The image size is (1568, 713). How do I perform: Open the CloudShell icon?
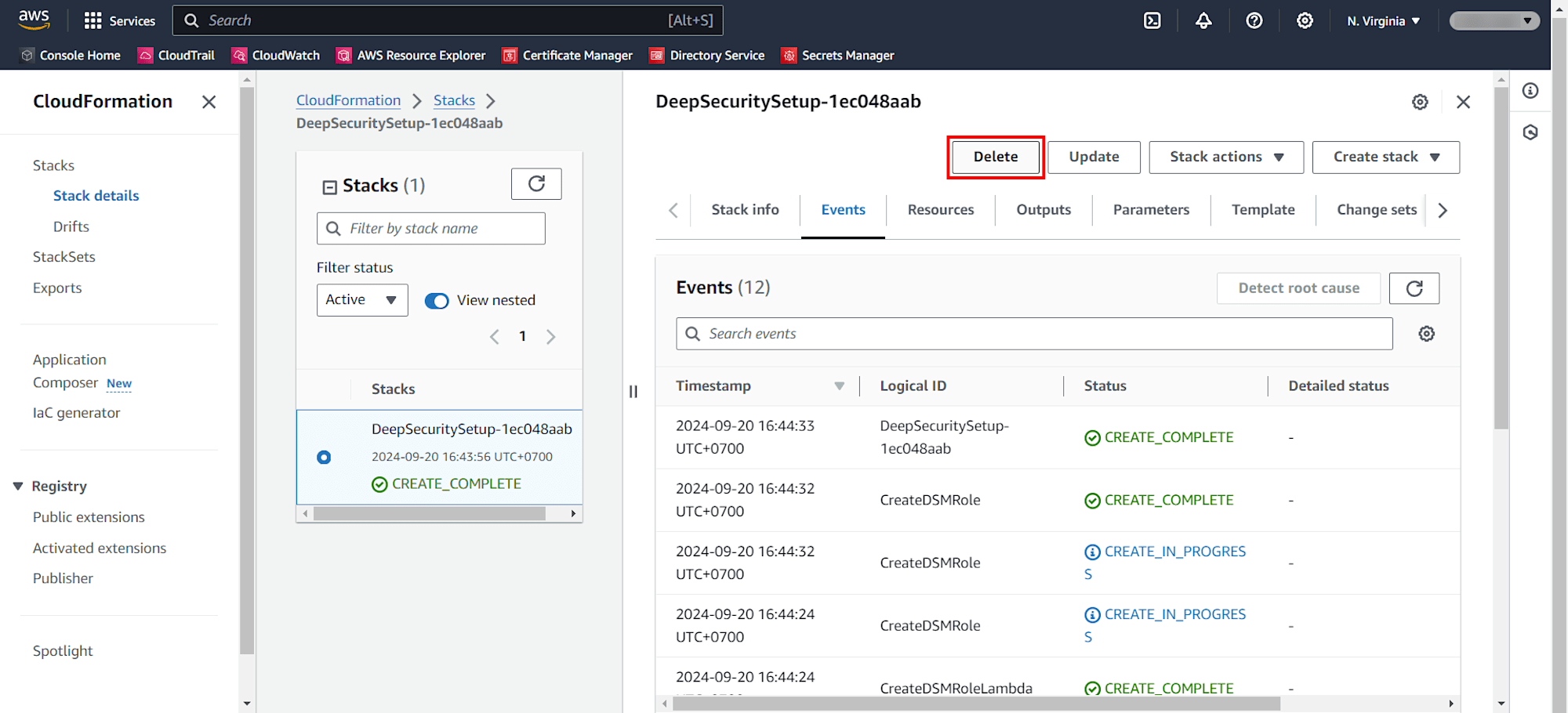click(x=1152, y=21)
